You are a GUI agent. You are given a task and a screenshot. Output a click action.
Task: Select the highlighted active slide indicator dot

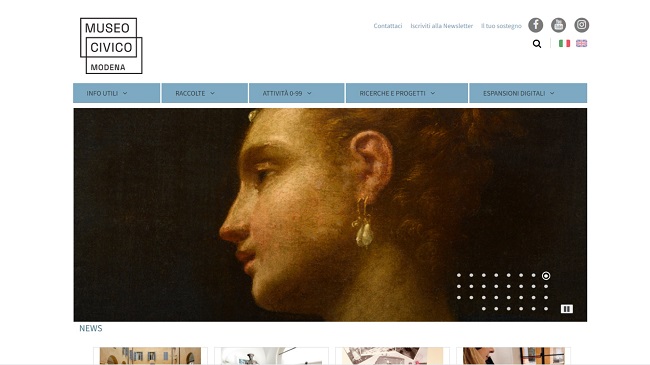[546, 275]
